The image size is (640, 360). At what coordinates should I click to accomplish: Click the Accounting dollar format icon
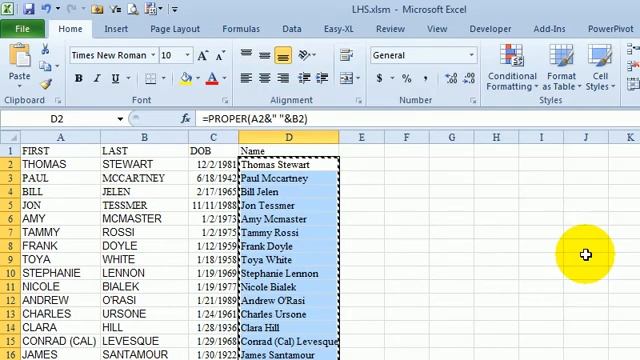click(x=379, y=78)
